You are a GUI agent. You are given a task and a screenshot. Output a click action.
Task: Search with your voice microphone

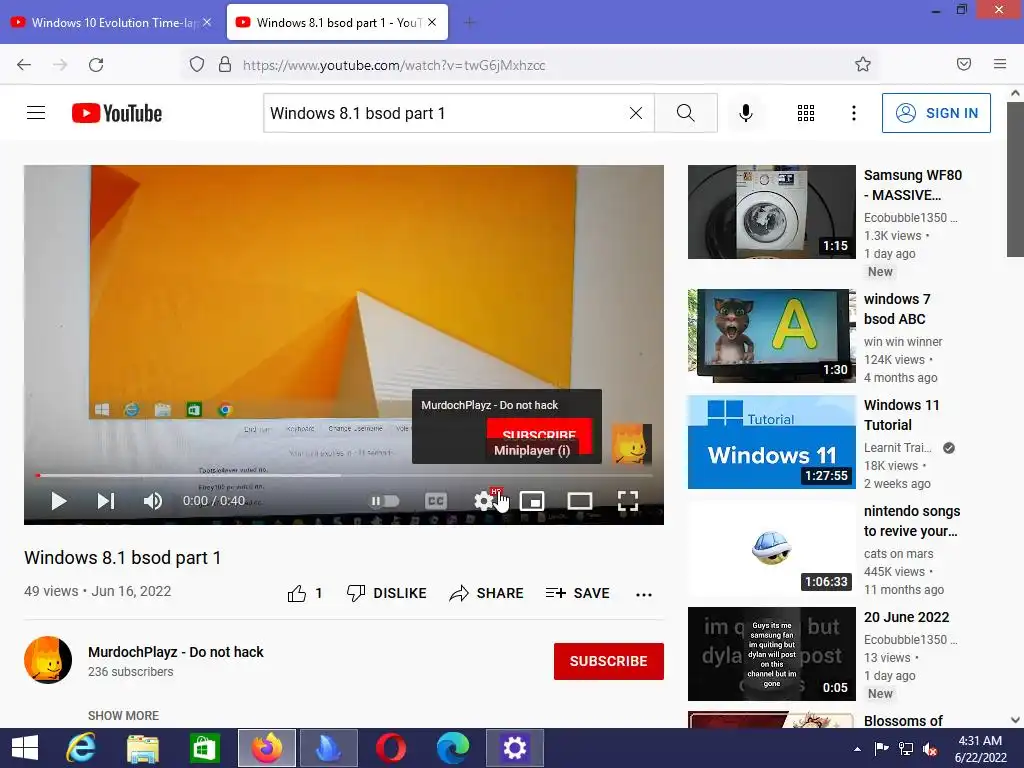[x=745, y=113]
